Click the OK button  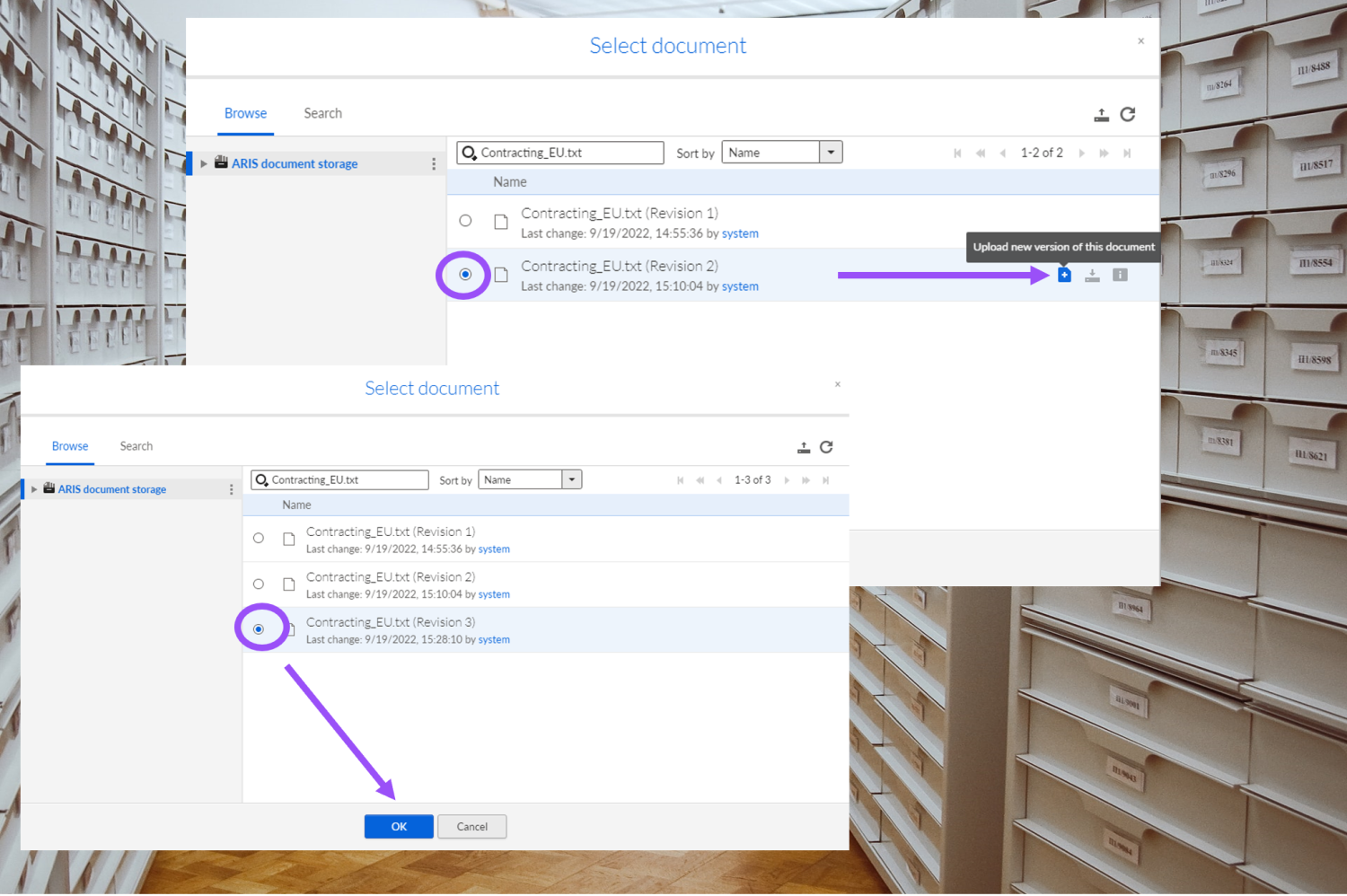(399, 826)
